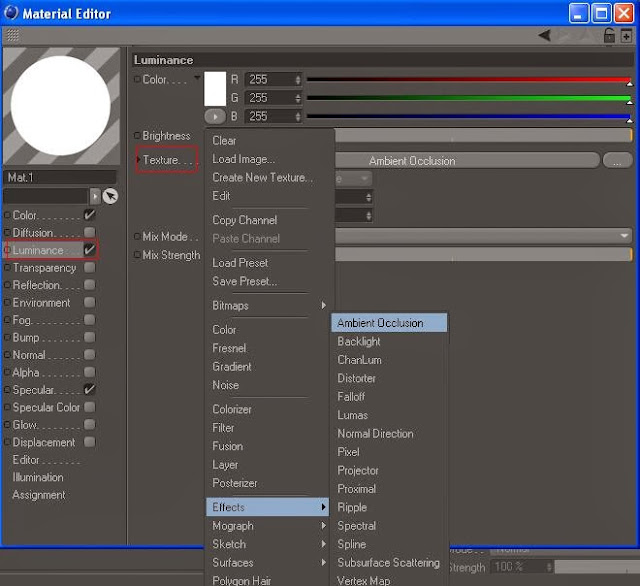
Task: Select Save Preset... menu entry
Action: [x=244, y=281]
